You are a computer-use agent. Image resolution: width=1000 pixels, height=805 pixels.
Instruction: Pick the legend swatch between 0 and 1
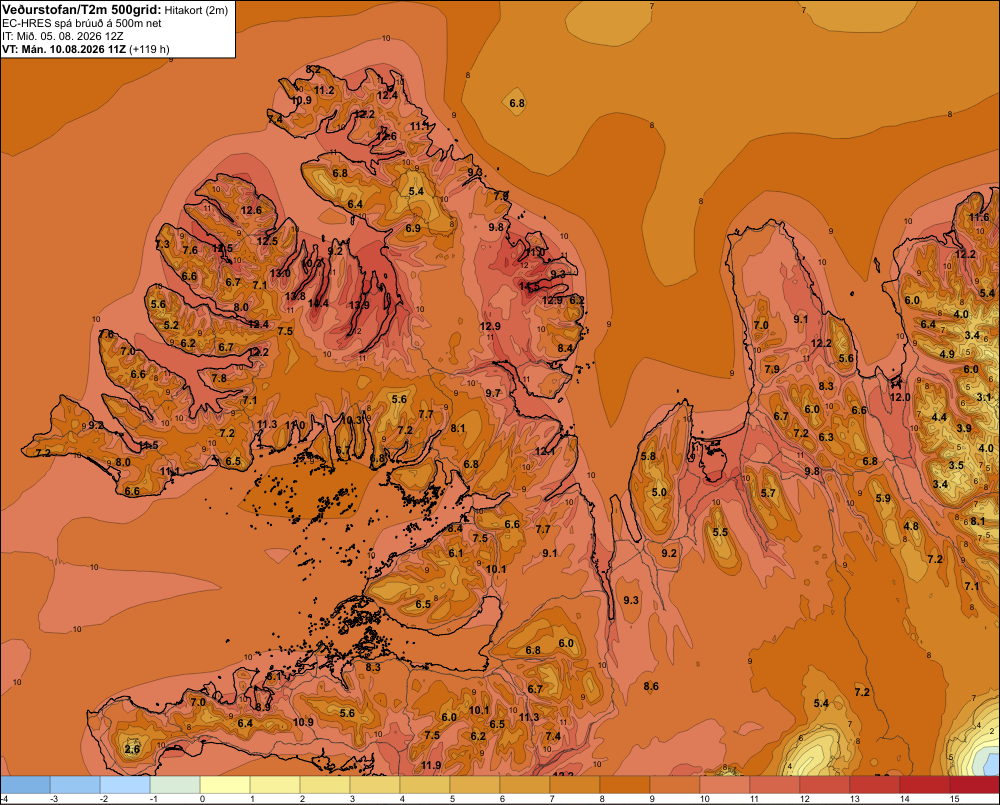[225, 785]
